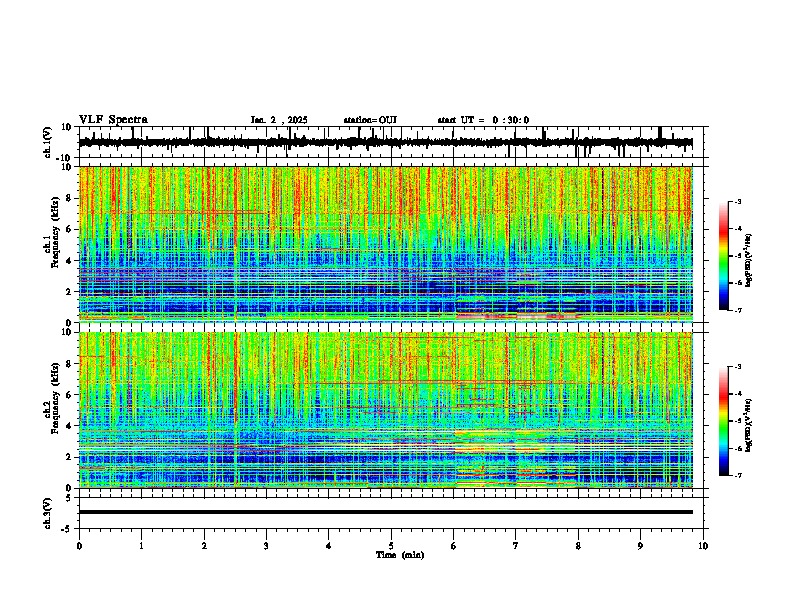Click the ch.3 voltage trace line
This screenshot has height=612, width=792.
click(x=386, y=512)
